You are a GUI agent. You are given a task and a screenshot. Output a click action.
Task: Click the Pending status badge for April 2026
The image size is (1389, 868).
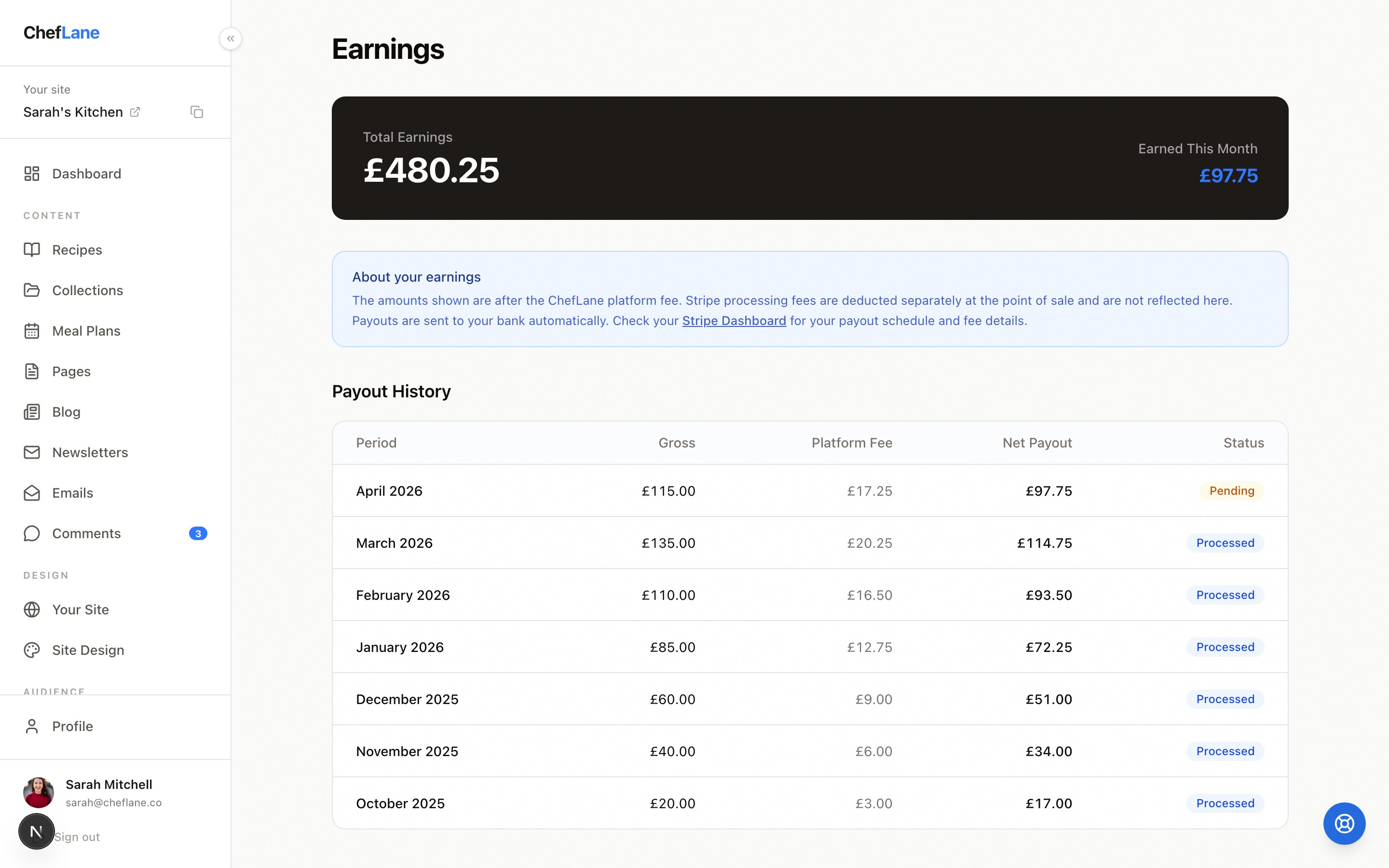coord(1232,491)
